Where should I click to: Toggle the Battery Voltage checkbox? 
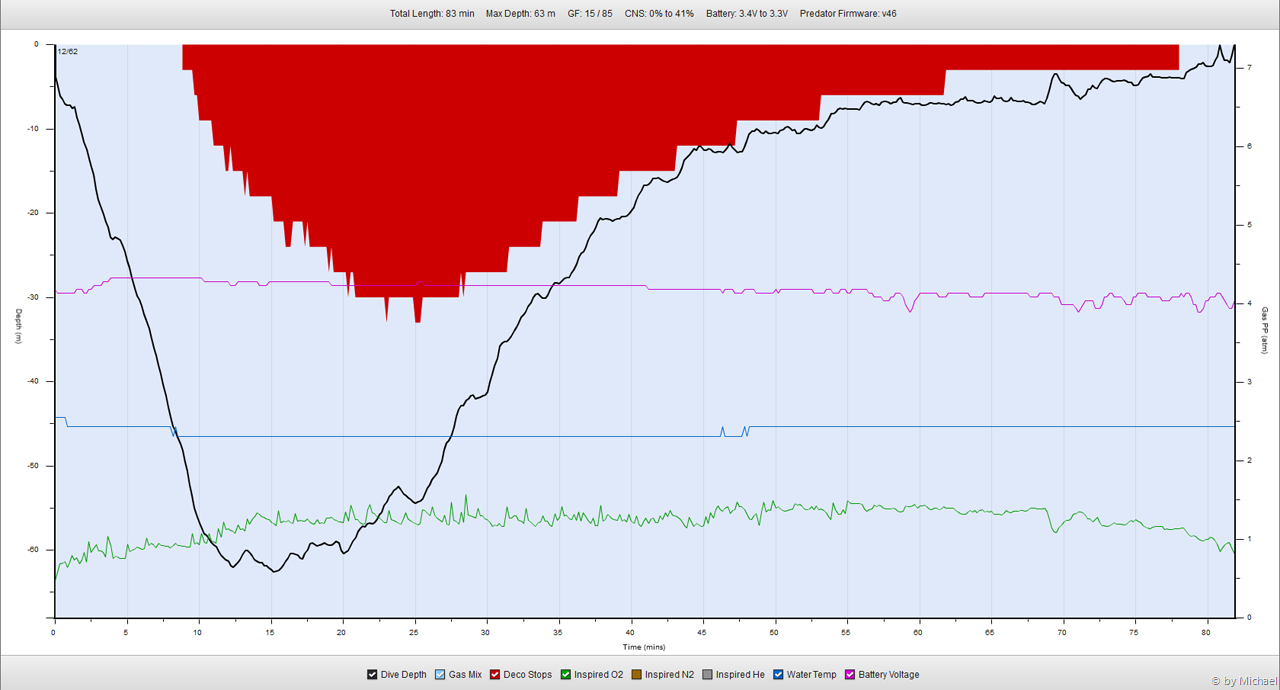point(851,675)
